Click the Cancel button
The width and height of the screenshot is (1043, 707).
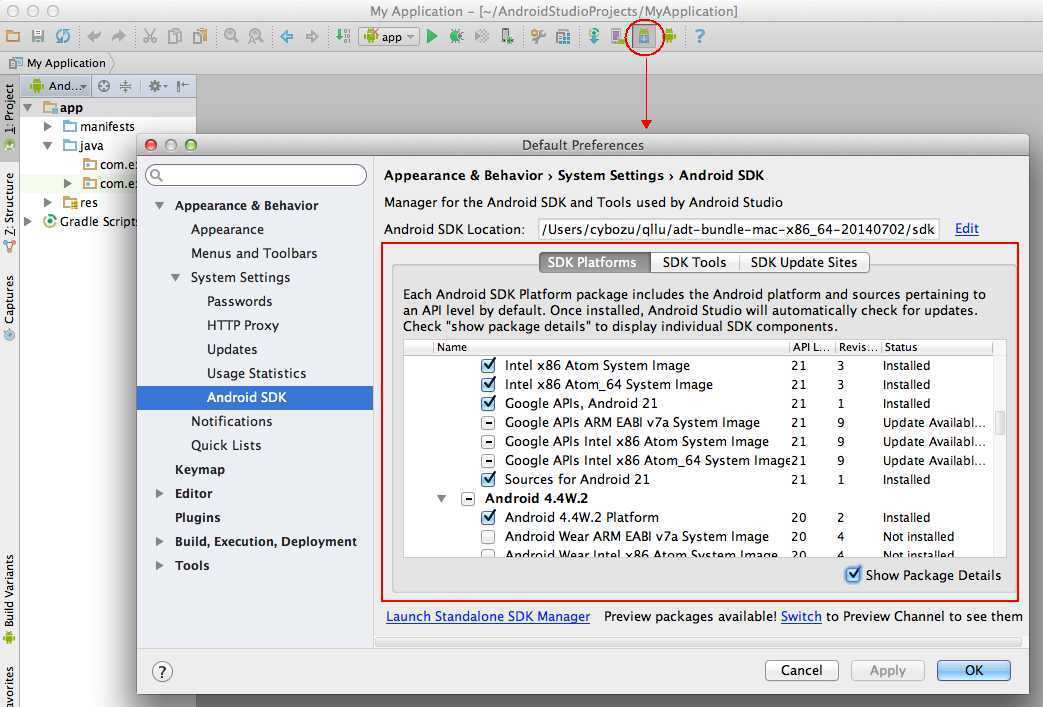point(802,670)
